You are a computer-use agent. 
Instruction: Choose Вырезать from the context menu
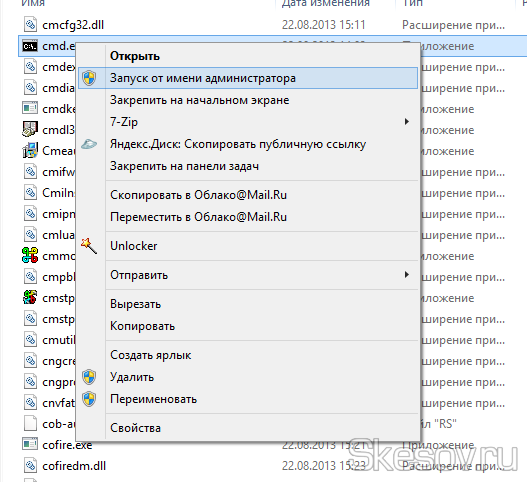[x=248, y=304]
